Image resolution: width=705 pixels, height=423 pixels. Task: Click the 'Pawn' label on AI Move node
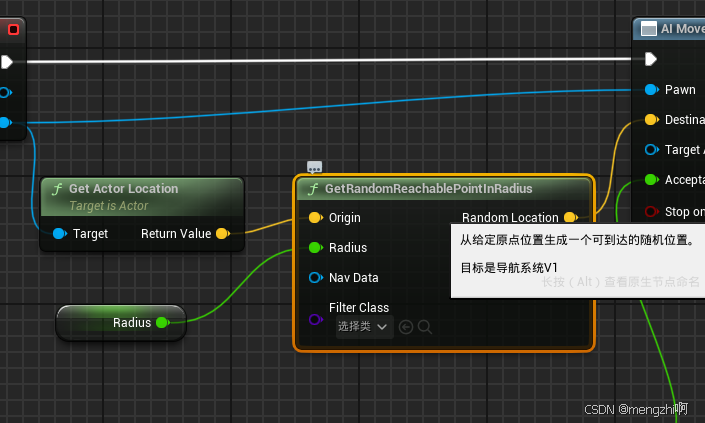(680, 89)
